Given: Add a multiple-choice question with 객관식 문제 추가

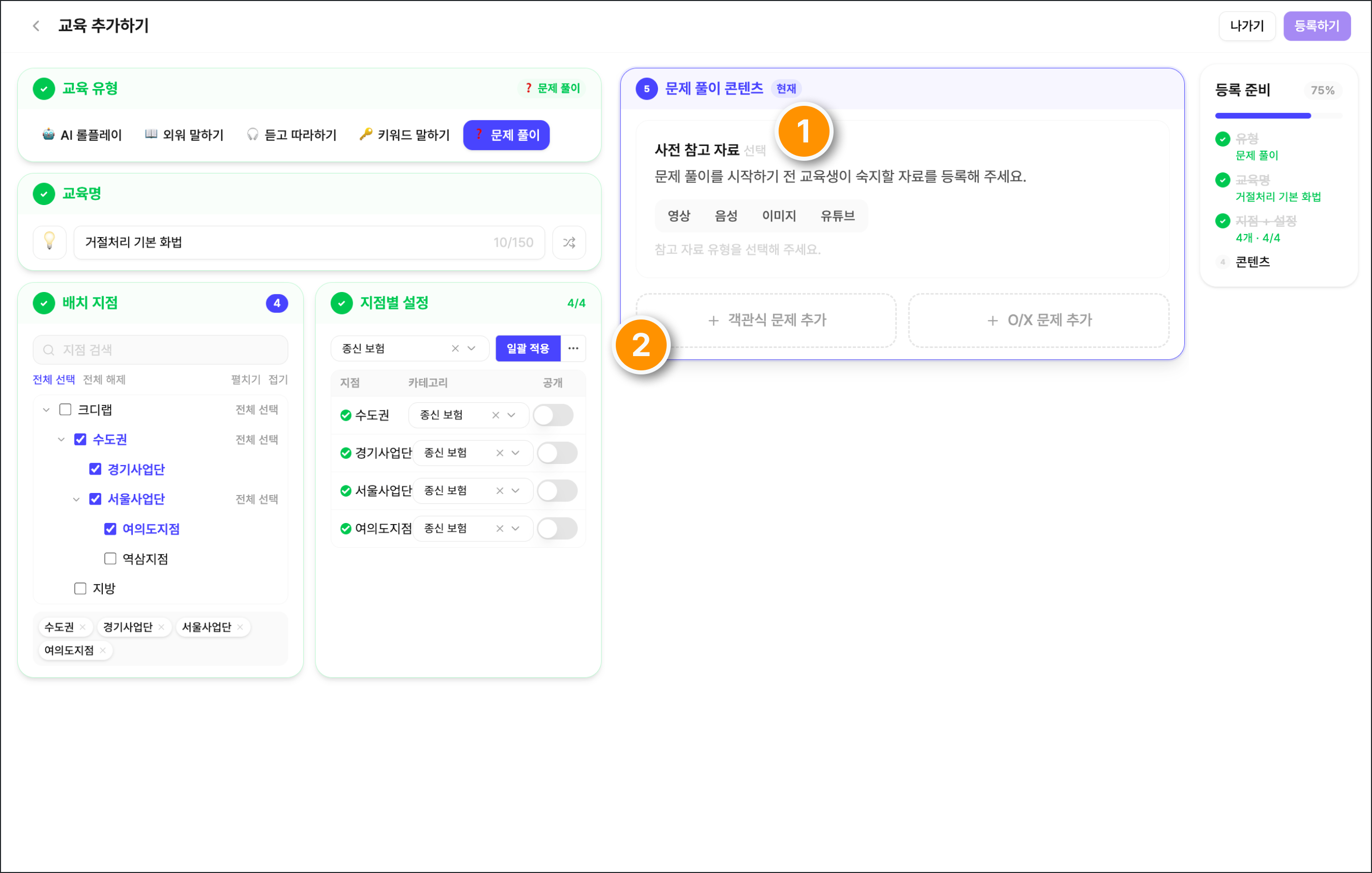Looking at the screenshot, I should click(766, 320).
